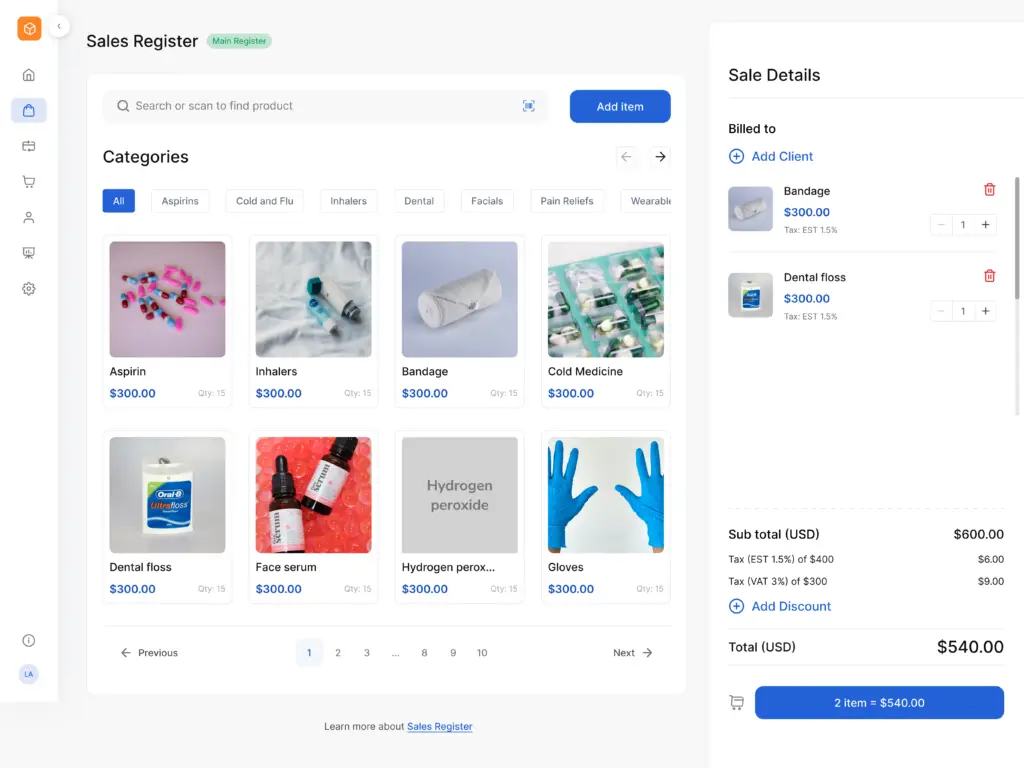The width and height of the screenshot is (1024, 768).
Task: Open Add Discount under taxes
Action: pyautogui.click(x=780, y=606)
